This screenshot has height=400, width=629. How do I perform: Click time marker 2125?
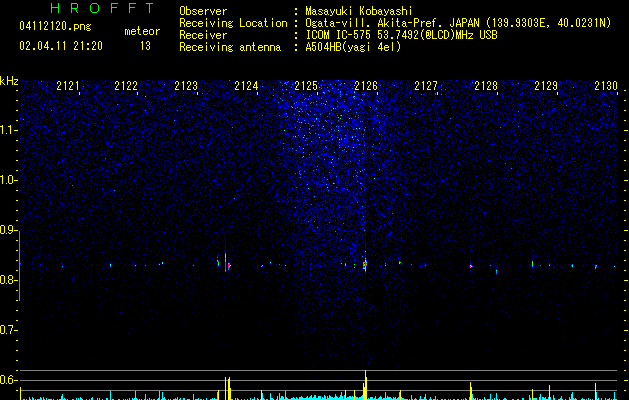(306, 86)
